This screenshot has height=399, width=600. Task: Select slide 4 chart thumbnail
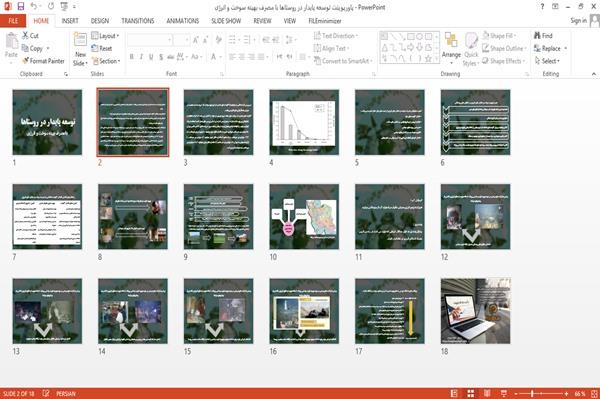tap(304, 122)
